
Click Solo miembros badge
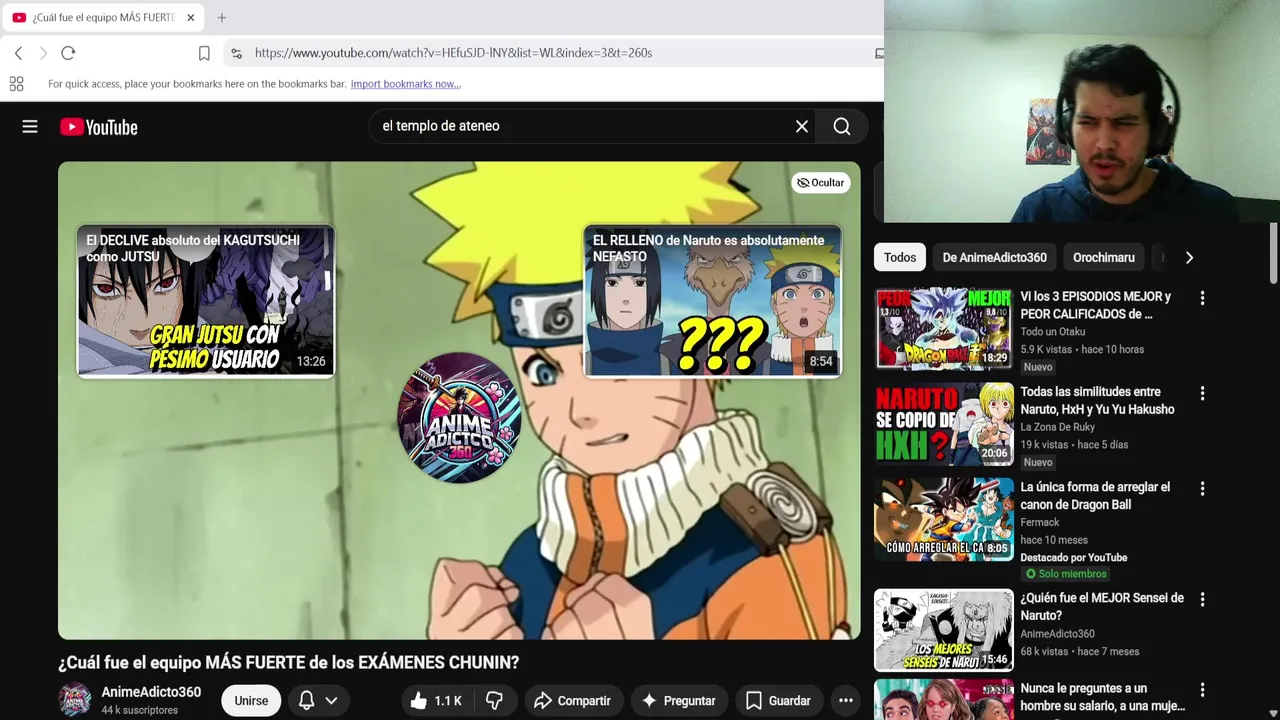[x=1066, y=574]
